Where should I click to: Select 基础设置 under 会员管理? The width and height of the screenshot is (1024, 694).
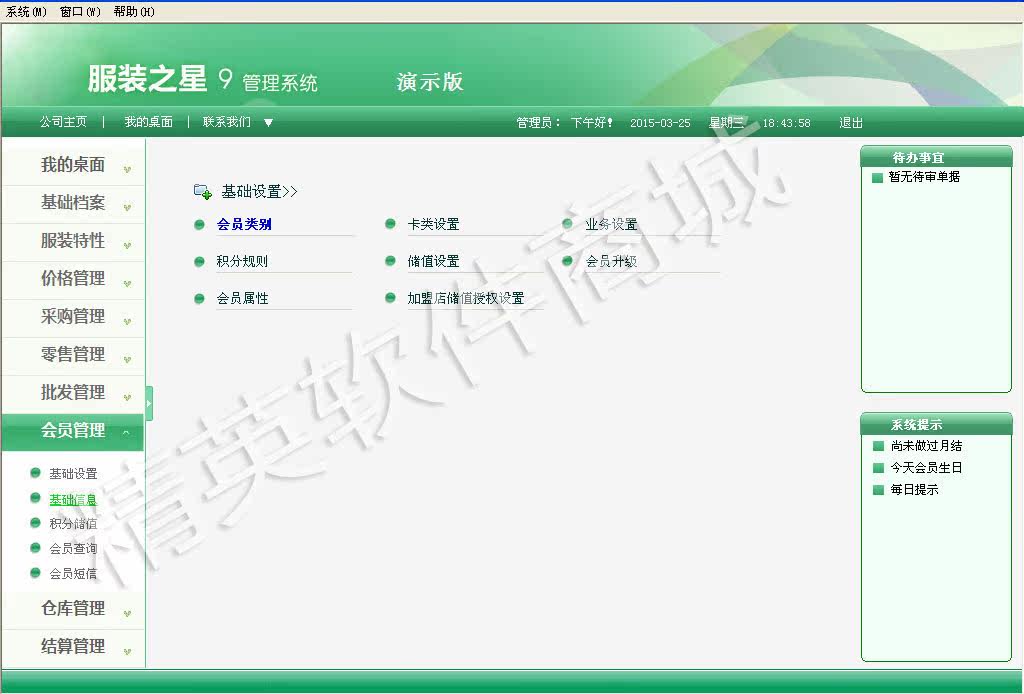click(73, 474)
